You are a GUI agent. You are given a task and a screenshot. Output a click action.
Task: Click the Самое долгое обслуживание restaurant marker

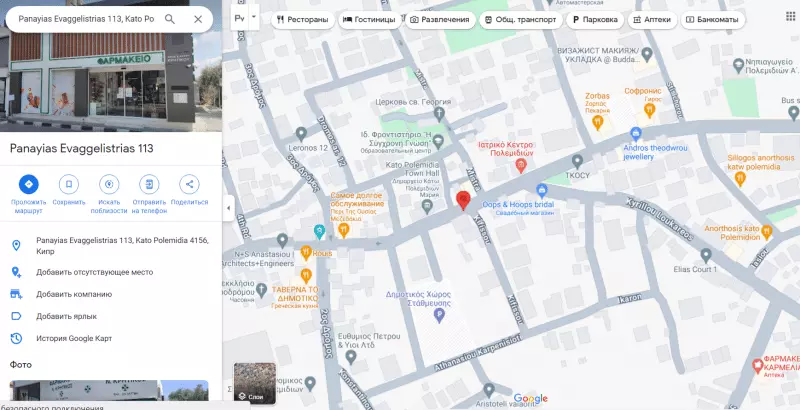click(x=343, y=230)
